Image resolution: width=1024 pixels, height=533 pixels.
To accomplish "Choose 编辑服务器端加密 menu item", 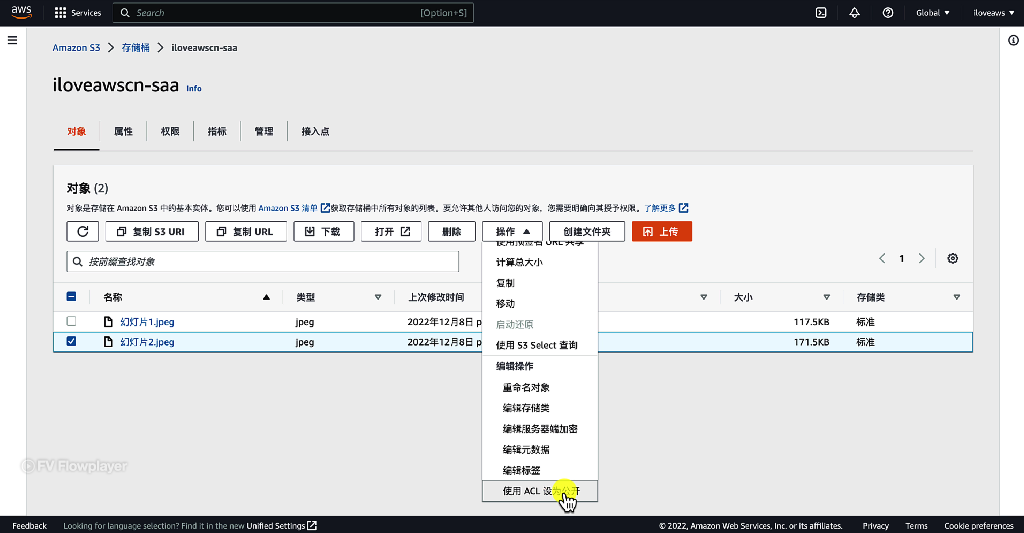I will (x=539, y=428).
